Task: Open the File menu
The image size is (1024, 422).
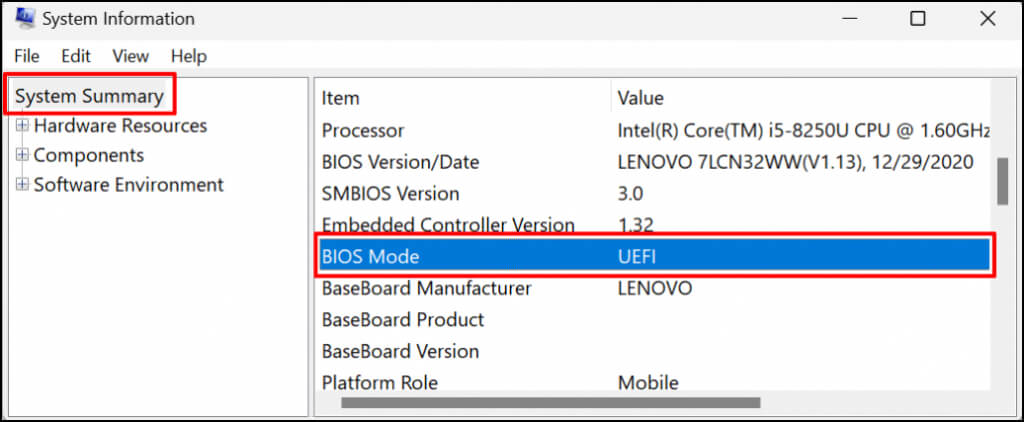Action: pos(27,56)
